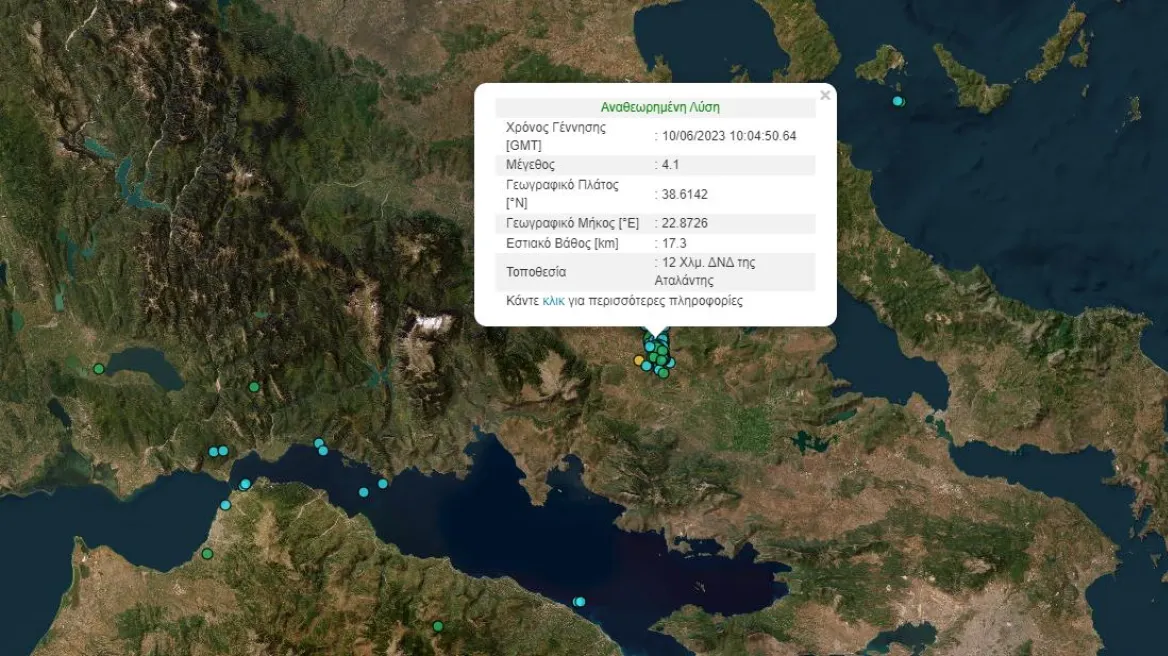1168x656 pixels.
Task: Click the cyan marker southwest of the yellow marker
Action: tap(646, 365)
